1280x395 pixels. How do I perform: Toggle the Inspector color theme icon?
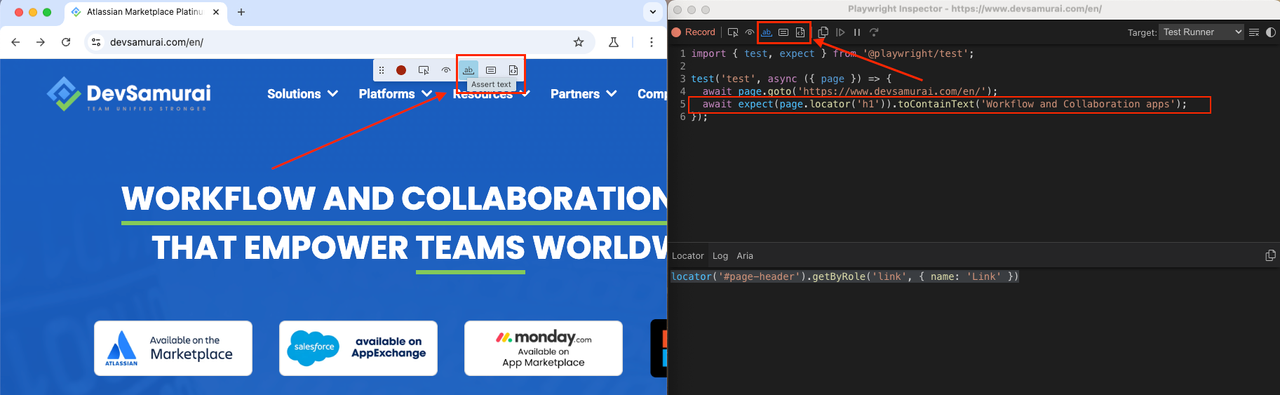1271,32
